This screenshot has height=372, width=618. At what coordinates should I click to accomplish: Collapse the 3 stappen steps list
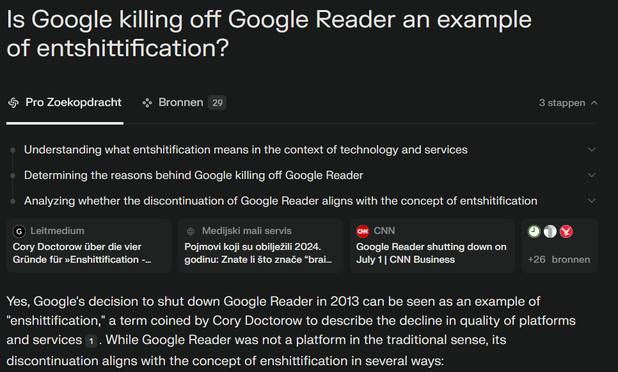pyautogui.click(x=568, y=103)
